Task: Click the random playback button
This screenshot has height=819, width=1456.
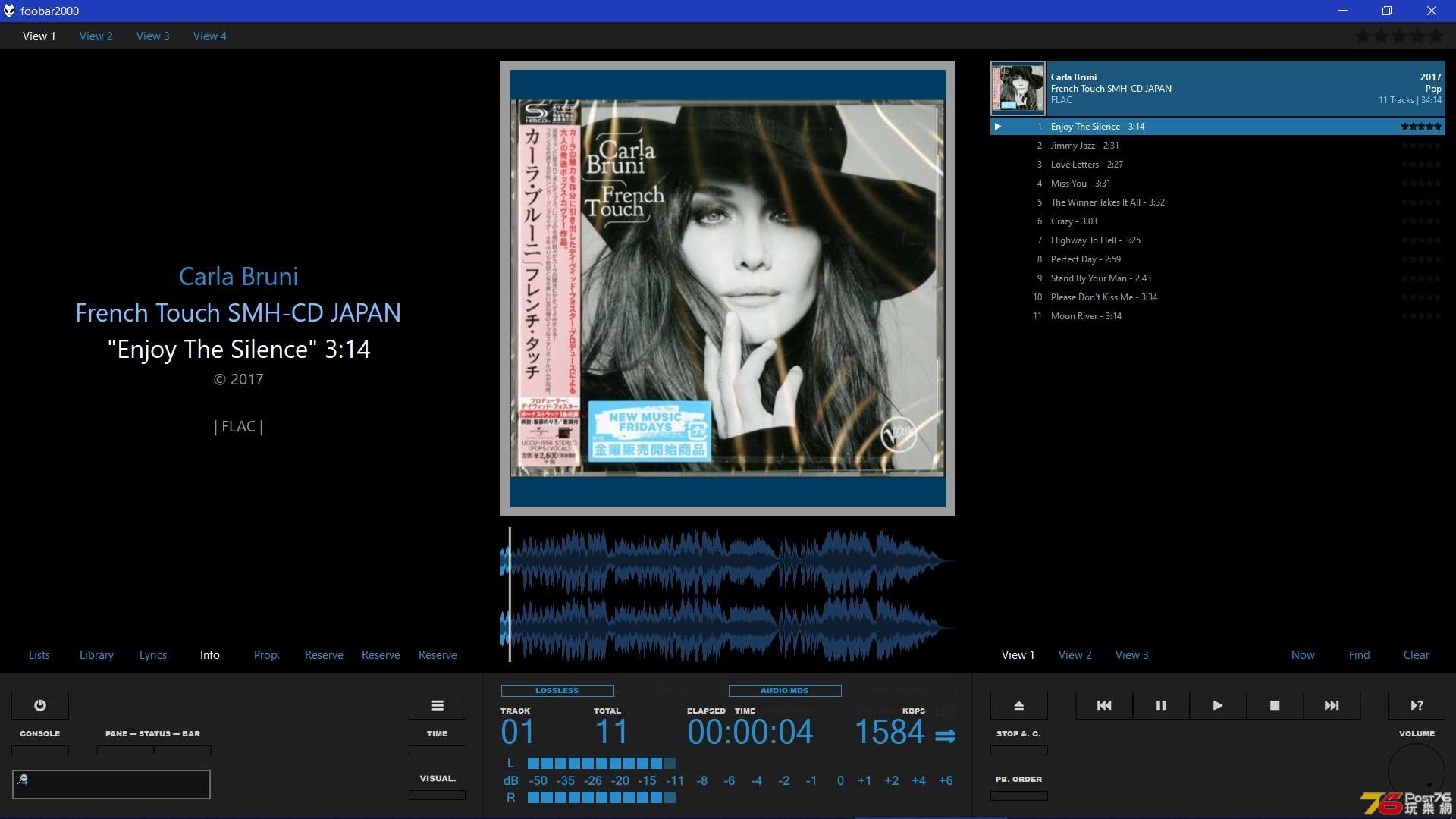Action: (x=1417, y=705)
